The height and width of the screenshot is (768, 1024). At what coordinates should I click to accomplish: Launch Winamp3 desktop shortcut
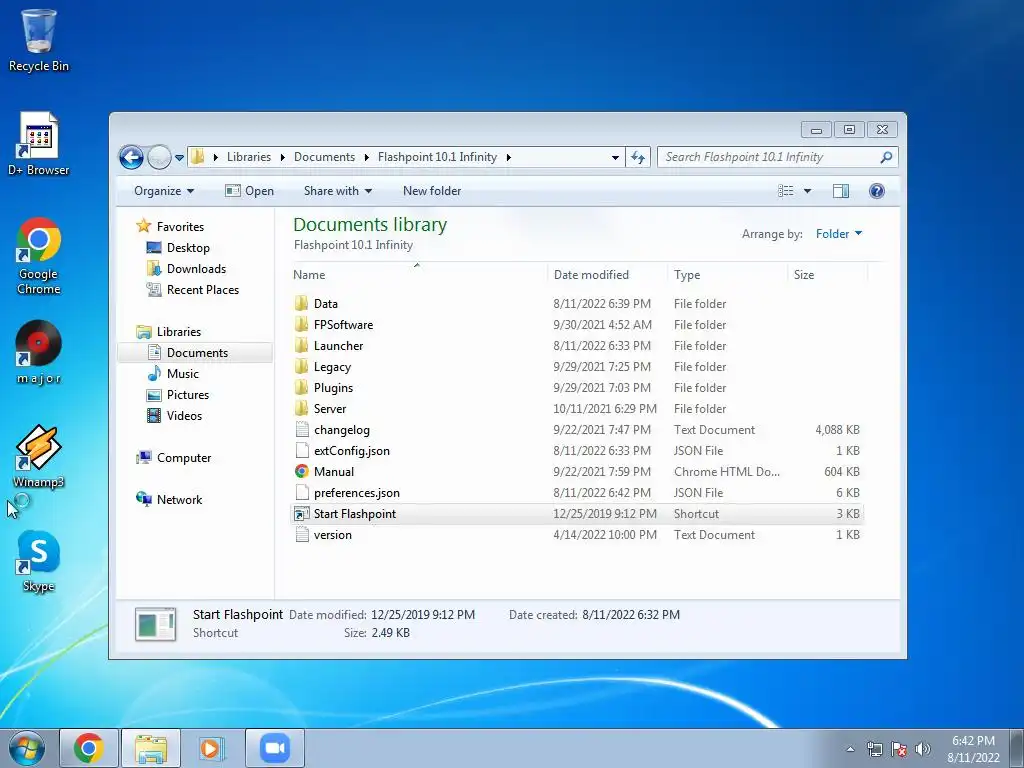coord(39,456)
